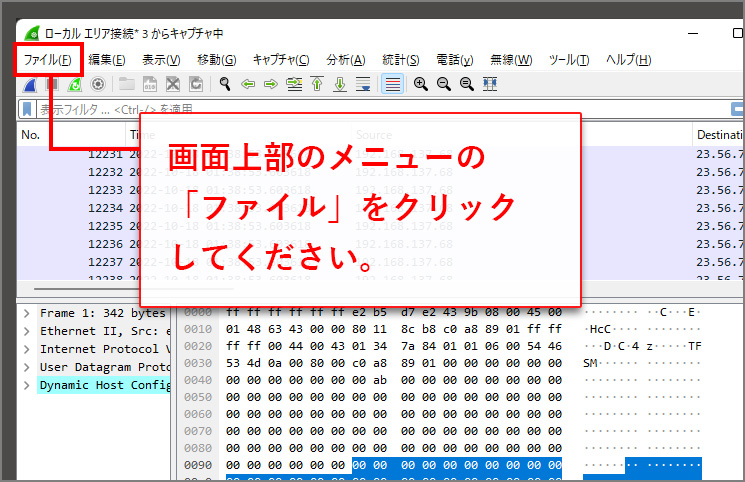Screen dimensions: 745x482
Task: Reset text to normal size
Action: [467, 85]
